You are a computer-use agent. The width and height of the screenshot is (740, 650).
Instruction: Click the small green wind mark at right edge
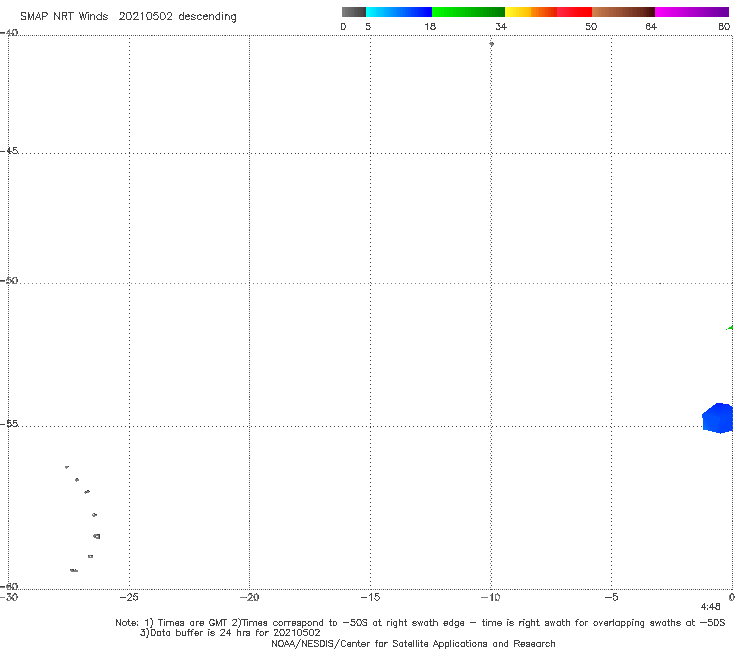pos(730,327)
